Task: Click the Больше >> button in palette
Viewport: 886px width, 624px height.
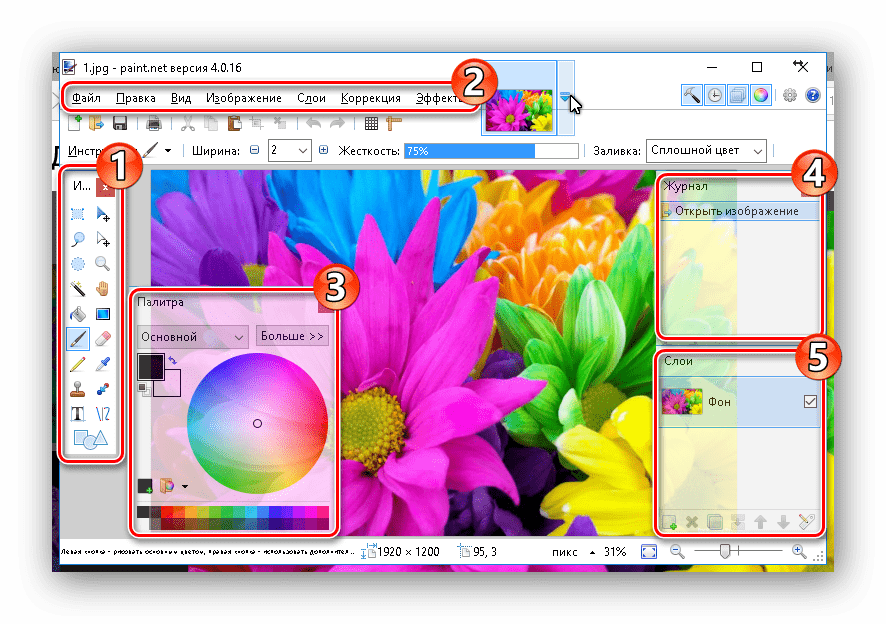Action: point(292,337)
